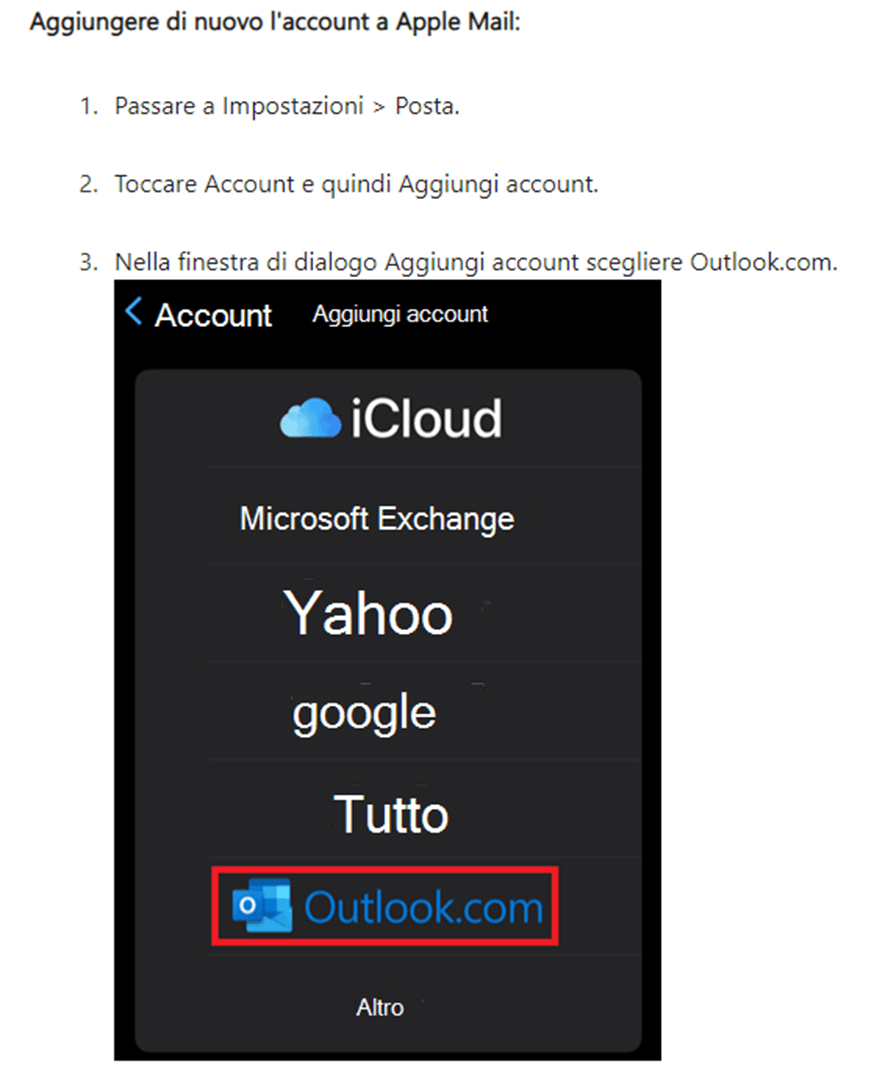Click the word Posta in step one
The image size is (874, 1078).
(x=426, y=107)
